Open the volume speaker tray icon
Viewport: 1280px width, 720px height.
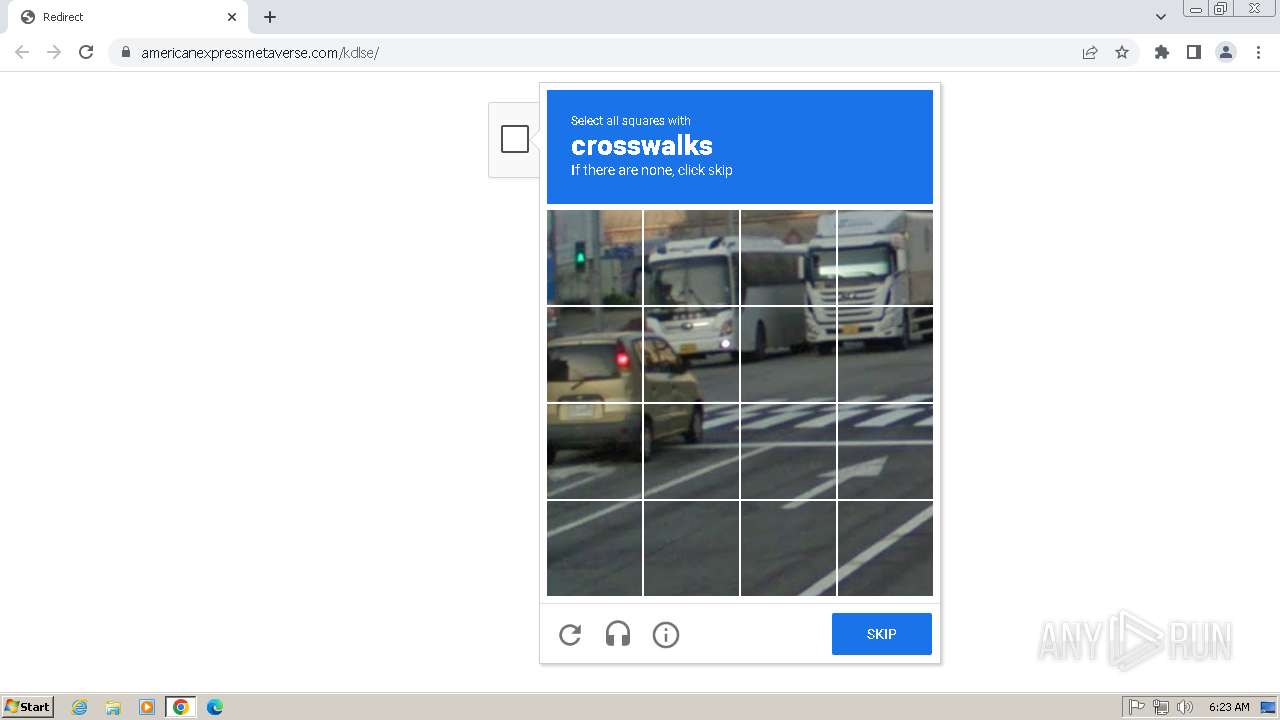click(1185, 707)
